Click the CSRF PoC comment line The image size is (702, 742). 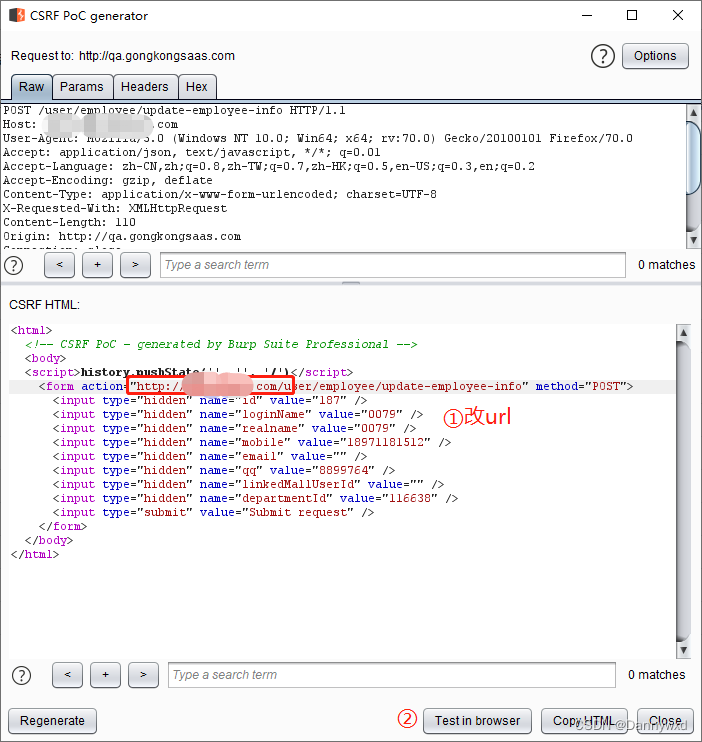click(221, 344)
